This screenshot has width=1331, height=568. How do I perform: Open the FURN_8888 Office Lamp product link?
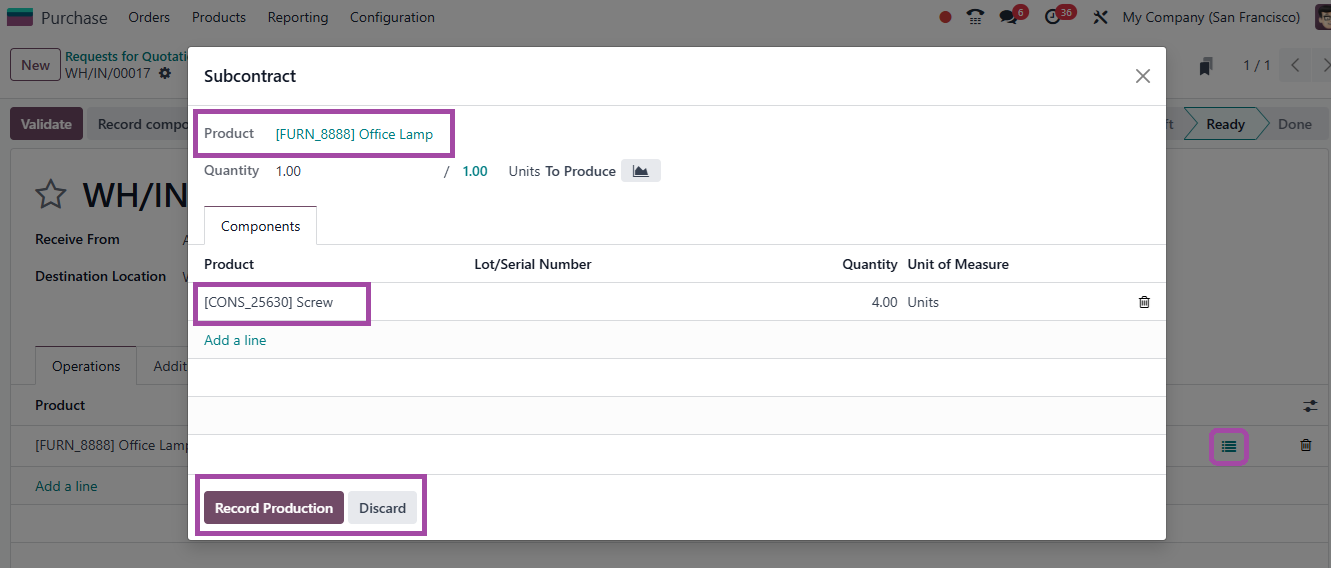coord(354,134)
